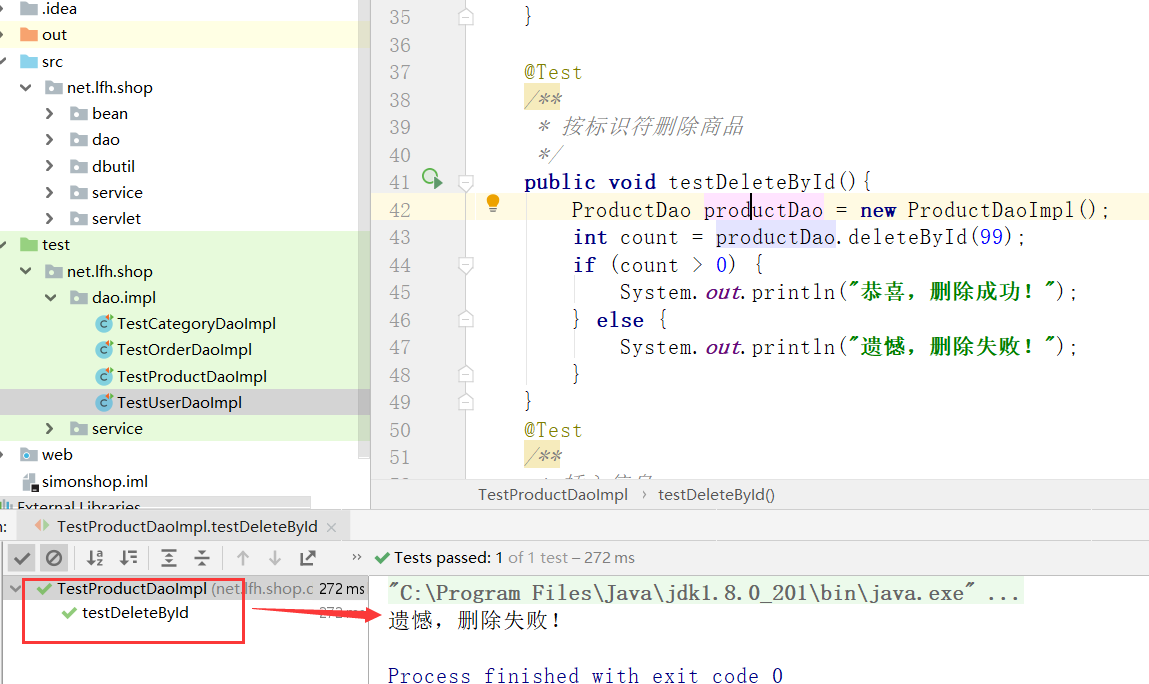Click the bean package folder icon
Image resolution: width=1149 pixels, height=684 pixels.
tap(79, 114)
